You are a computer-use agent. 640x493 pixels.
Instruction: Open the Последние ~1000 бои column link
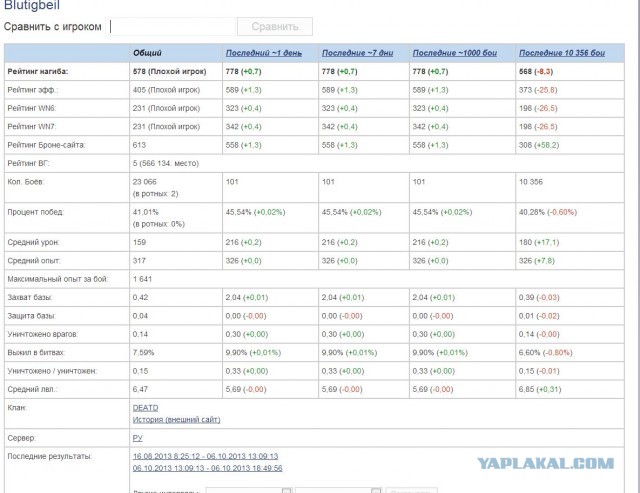pyautogui.click(x=455, y=53)
